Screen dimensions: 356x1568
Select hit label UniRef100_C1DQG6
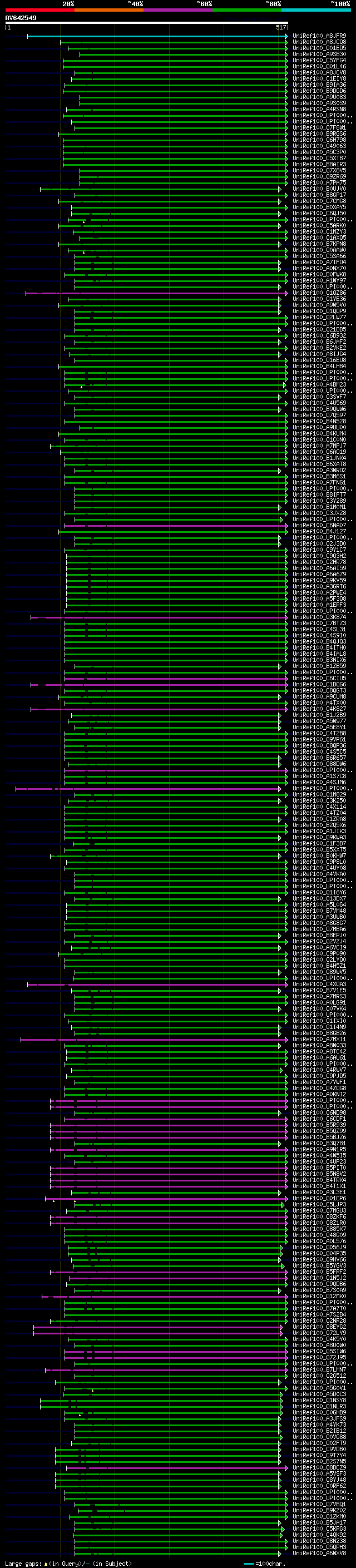pos(319,685)
